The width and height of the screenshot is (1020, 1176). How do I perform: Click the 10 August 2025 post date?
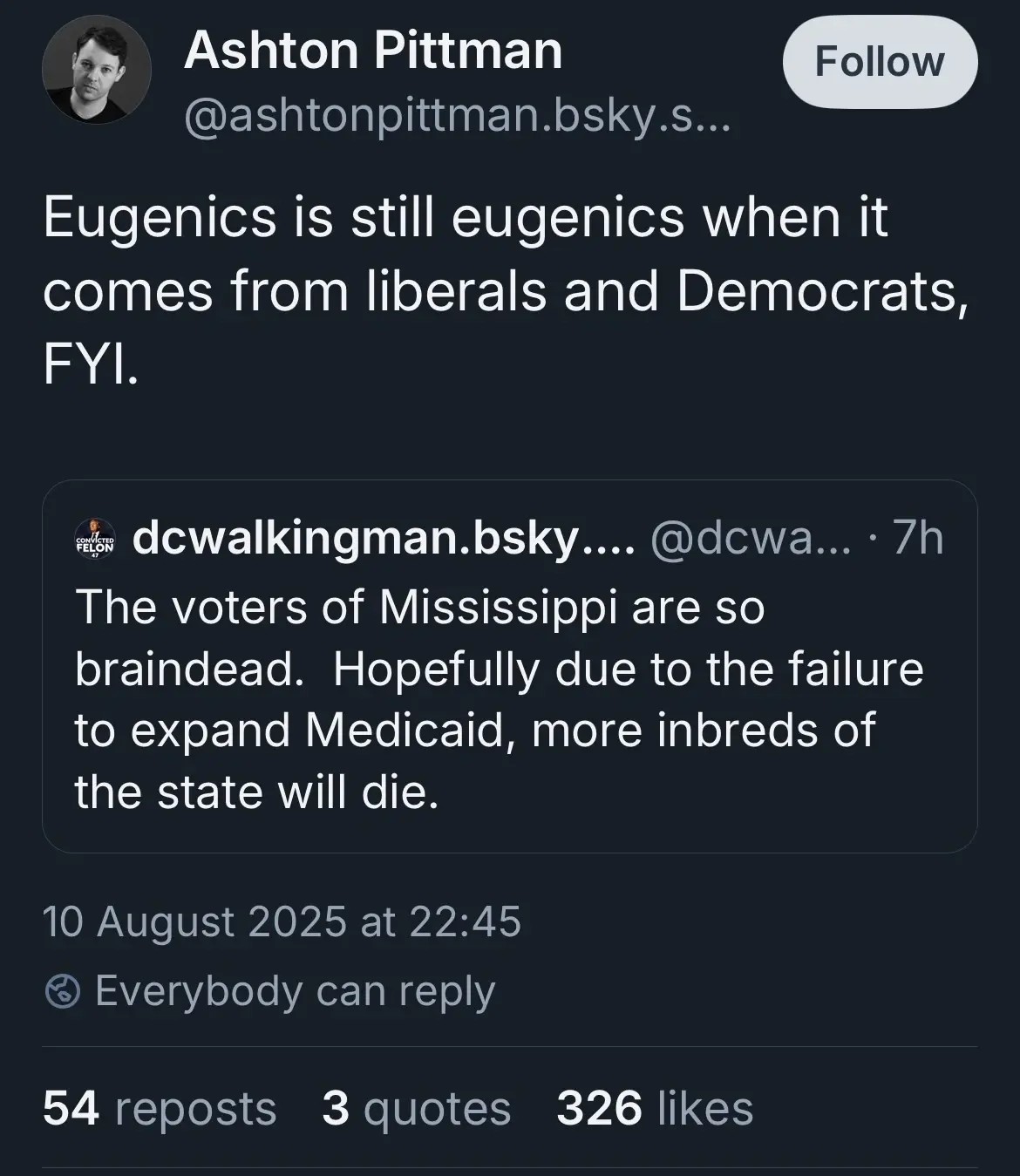click(282, 921)
